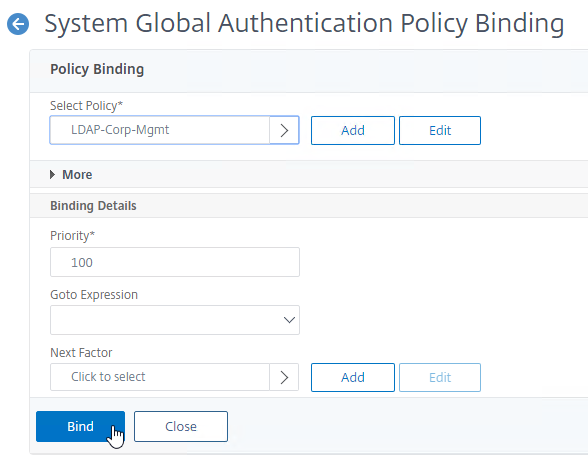Open policy list via Select Policy chevron
This screenshot has width=588, height=455.
284,130
